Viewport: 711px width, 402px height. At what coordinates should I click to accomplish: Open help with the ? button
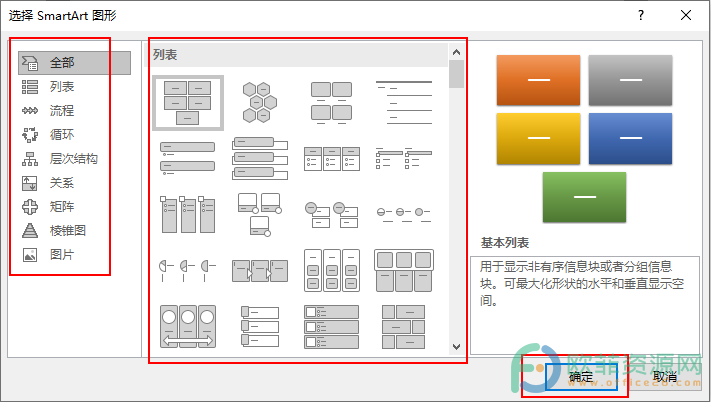click(x=641, y=15)
